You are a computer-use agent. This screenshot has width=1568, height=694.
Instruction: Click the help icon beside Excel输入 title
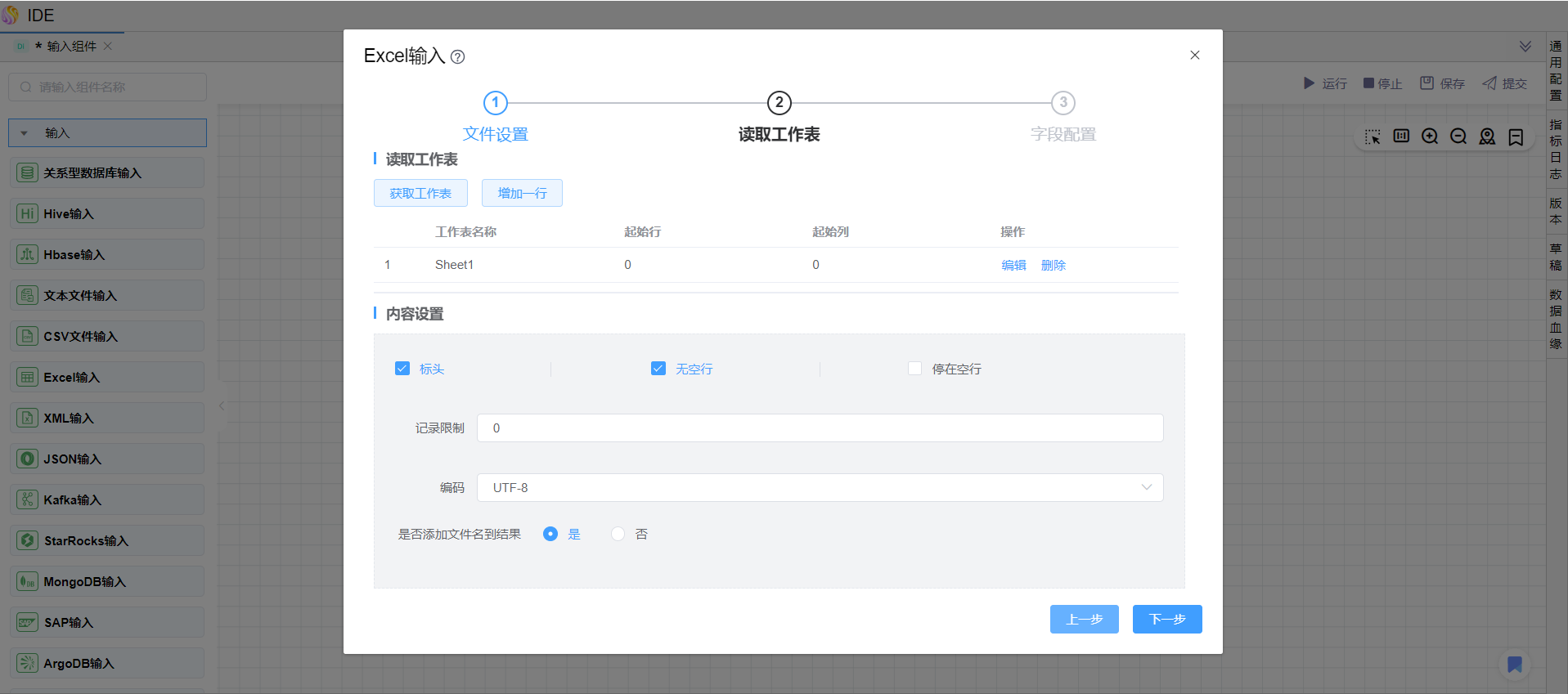tap(458, 57)
